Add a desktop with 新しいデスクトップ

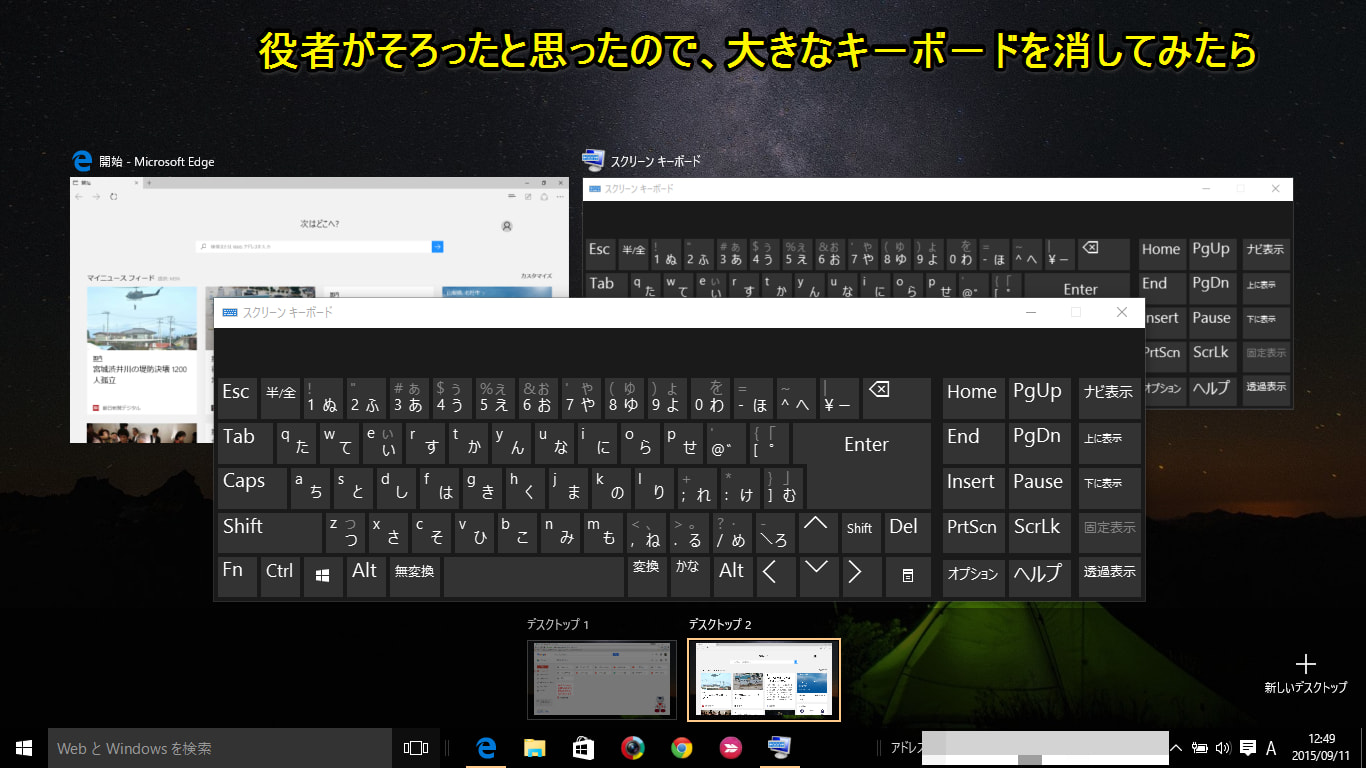pyautogui.click(x=1305, y=672)
